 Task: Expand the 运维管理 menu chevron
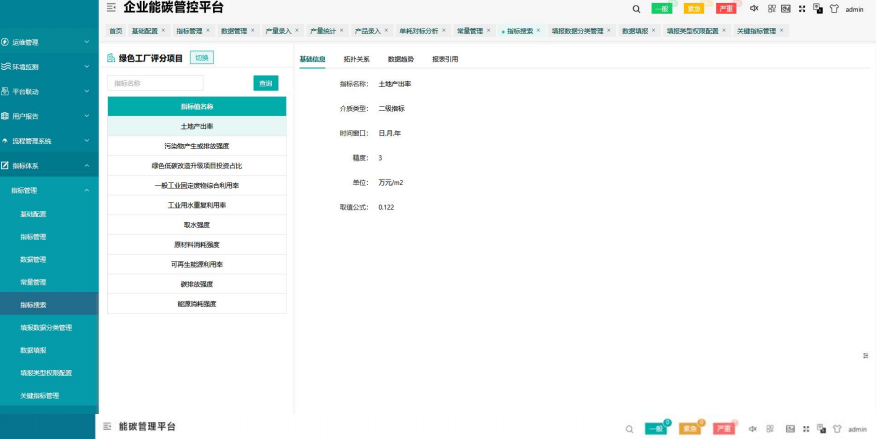coord(87,42)
